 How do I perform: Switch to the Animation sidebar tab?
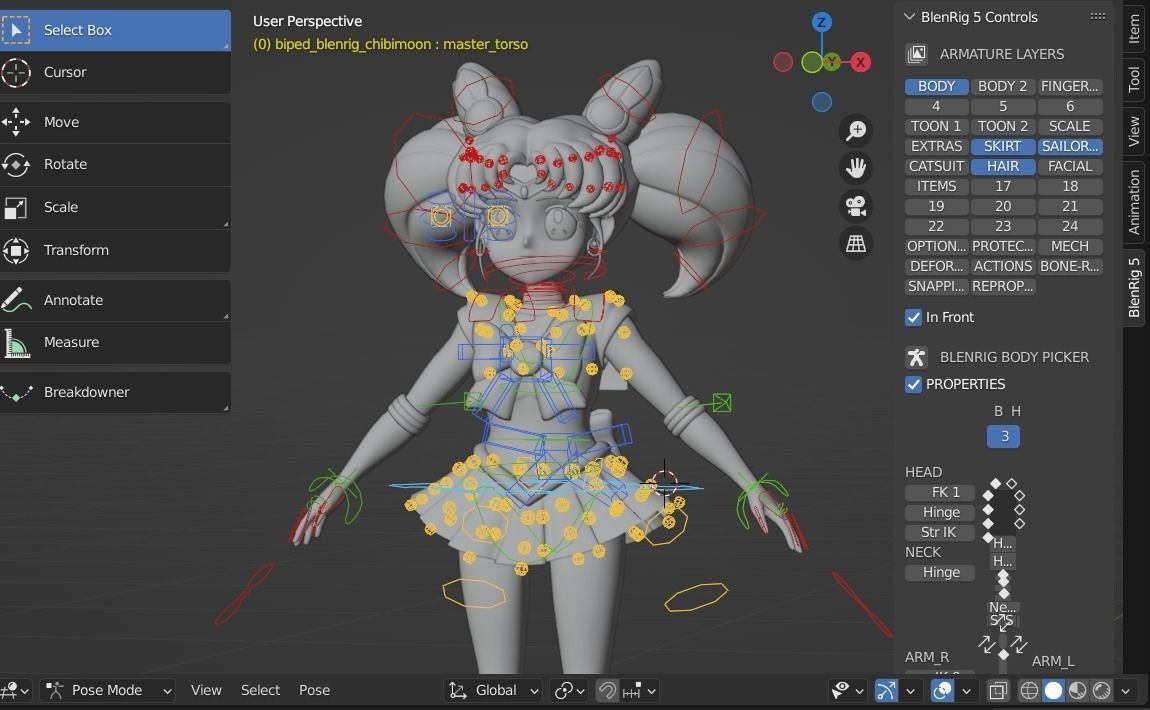tap(1134, 202)
